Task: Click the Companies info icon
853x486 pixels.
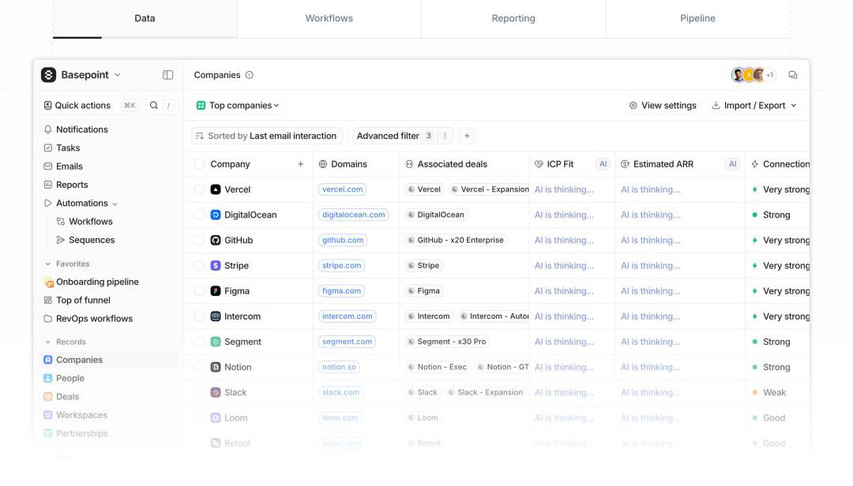Action: point(249,75)
